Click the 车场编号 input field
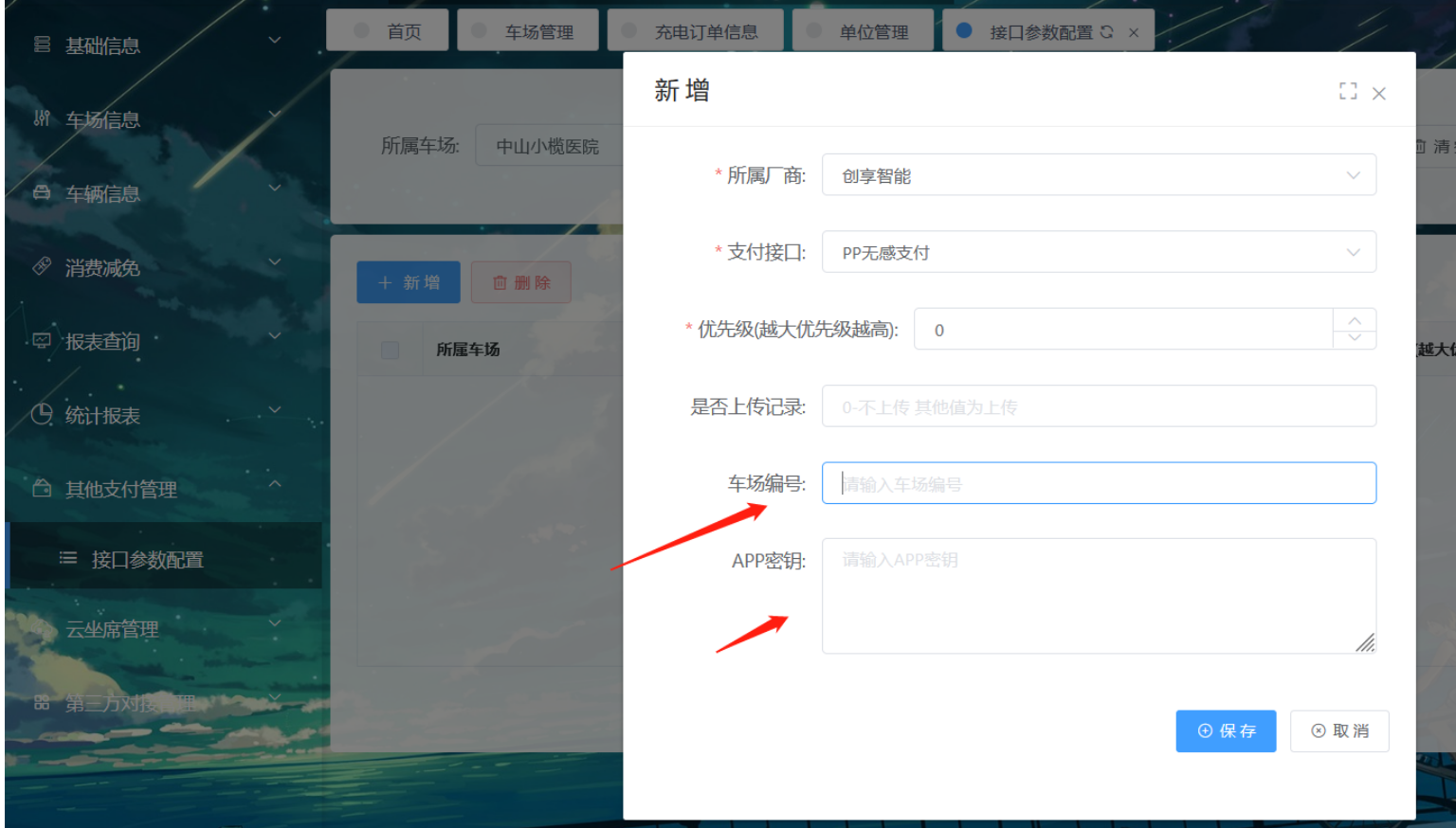Screen dimensions: 1456x828 [1099, 483]
